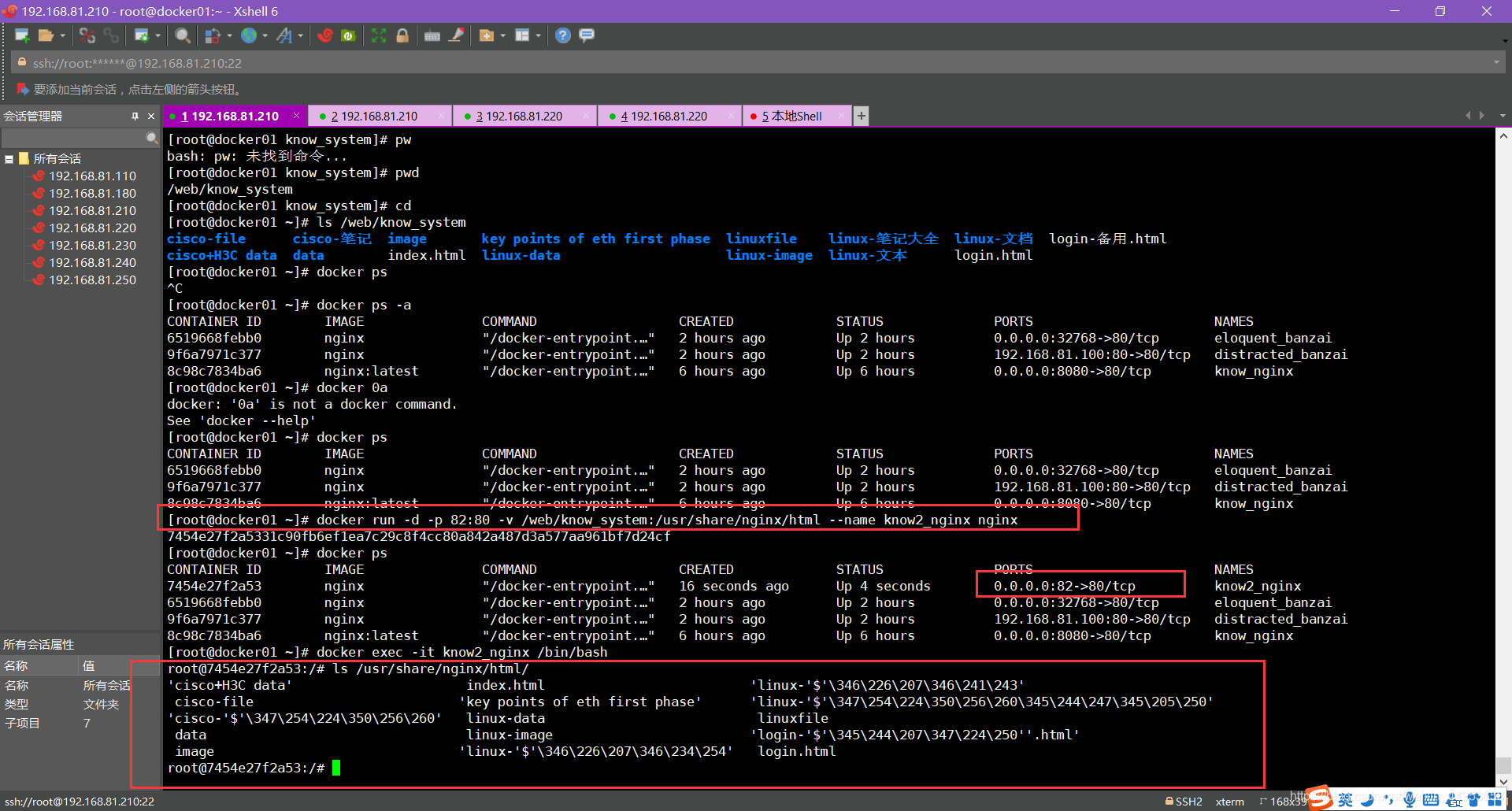Click terminal scrollbar down arrow
This screenshot has height=811, width=1512.
[1503, 782]
